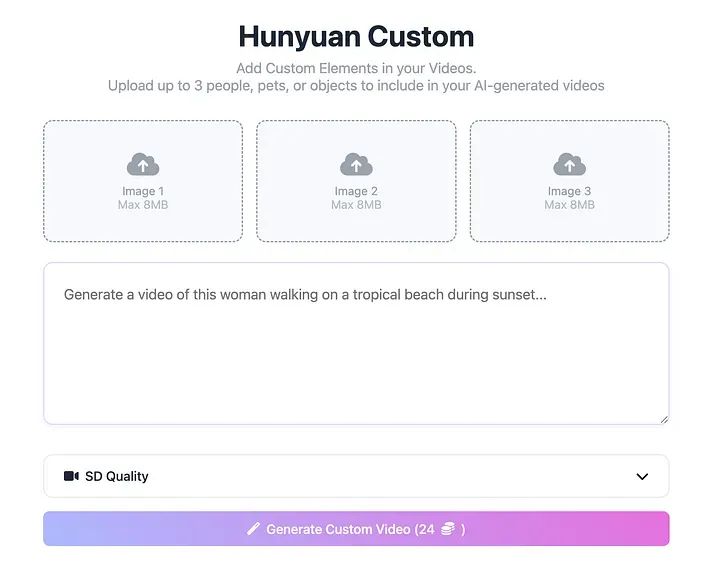Select the Image 3 upload label
This screenshot has width=720, height=569.
(569, 191)
